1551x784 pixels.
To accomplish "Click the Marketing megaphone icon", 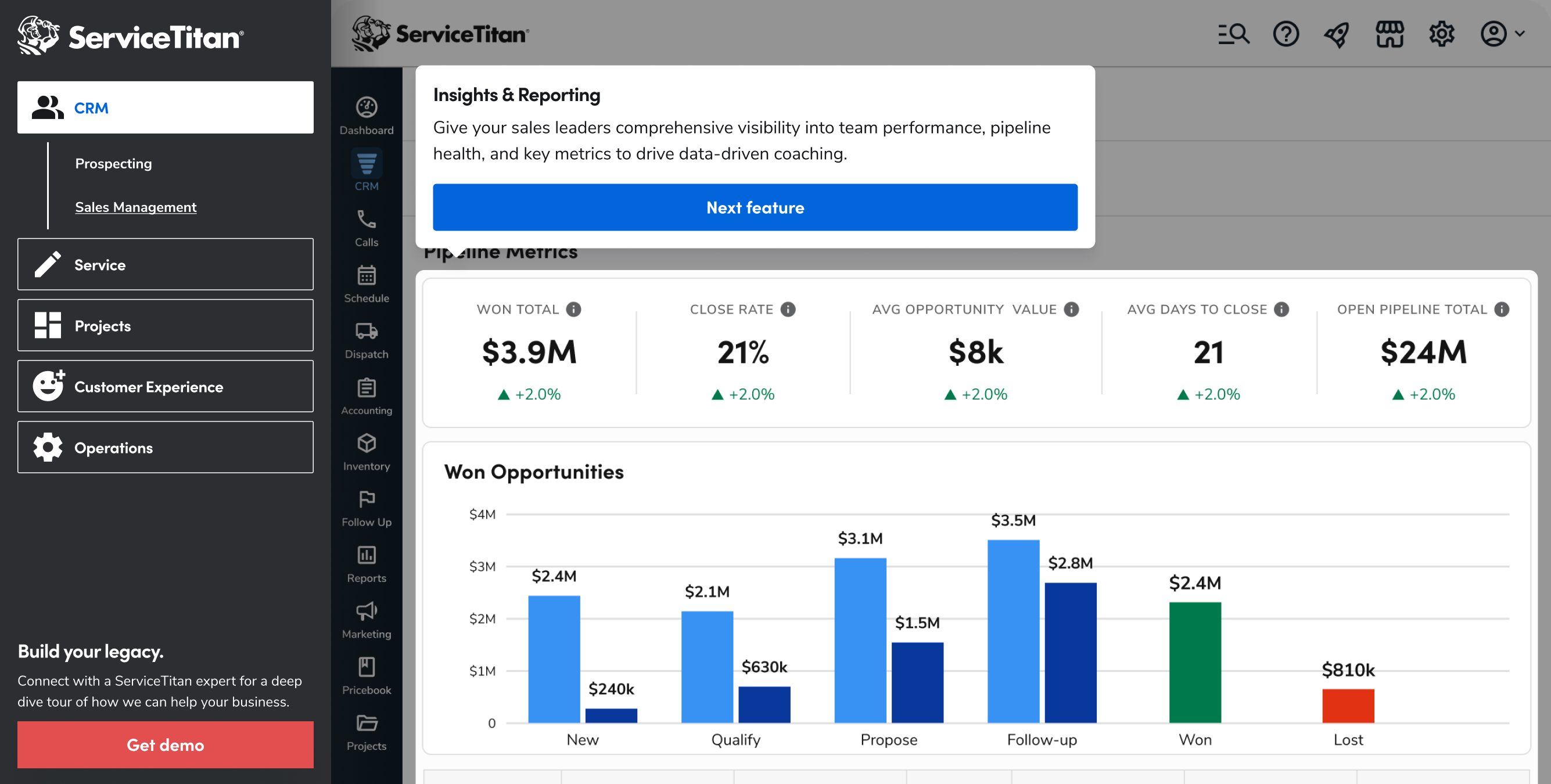I will pos(366,611).
